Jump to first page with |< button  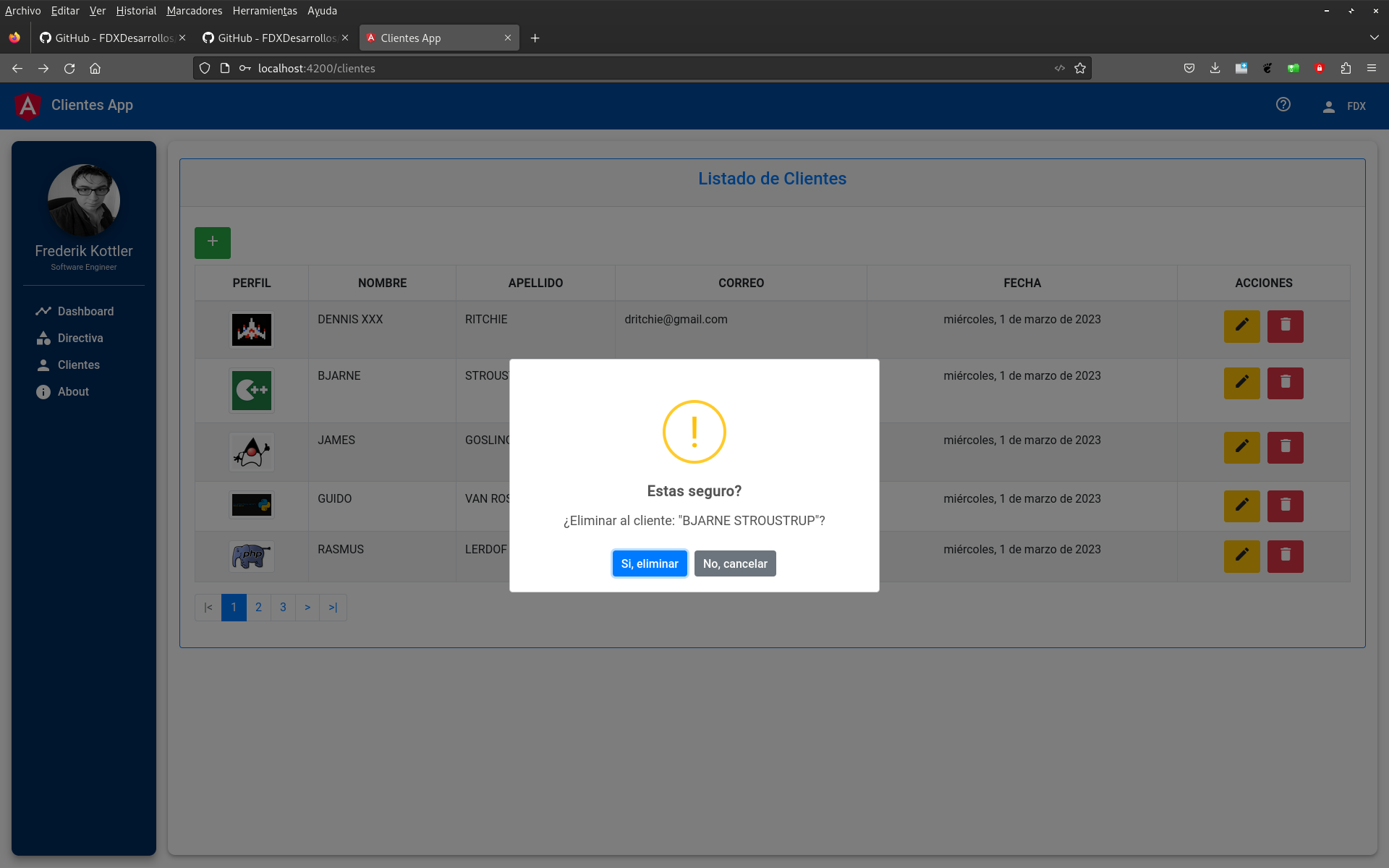pyautogui.click(x=208, y=608)
